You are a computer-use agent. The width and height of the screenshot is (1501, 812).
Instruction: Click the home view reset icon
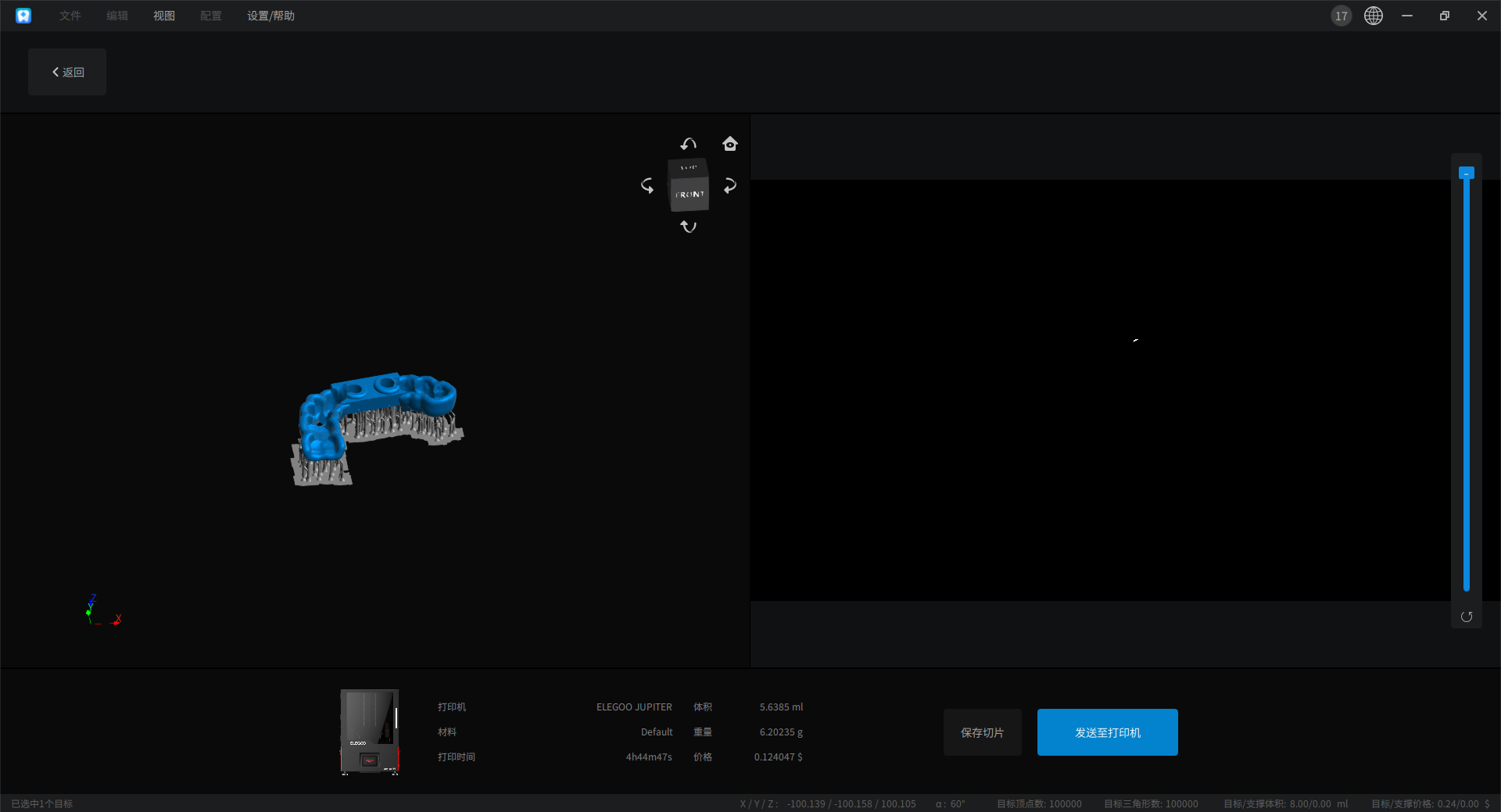tap(729, 144)
